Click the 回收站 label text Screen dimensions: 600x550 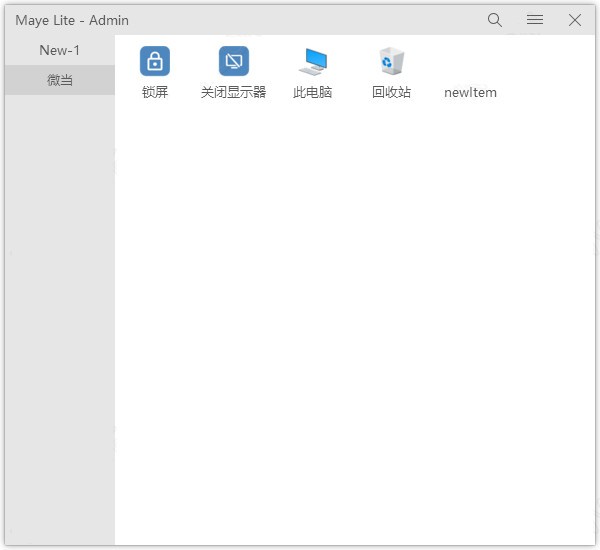(x=391, y=92)
